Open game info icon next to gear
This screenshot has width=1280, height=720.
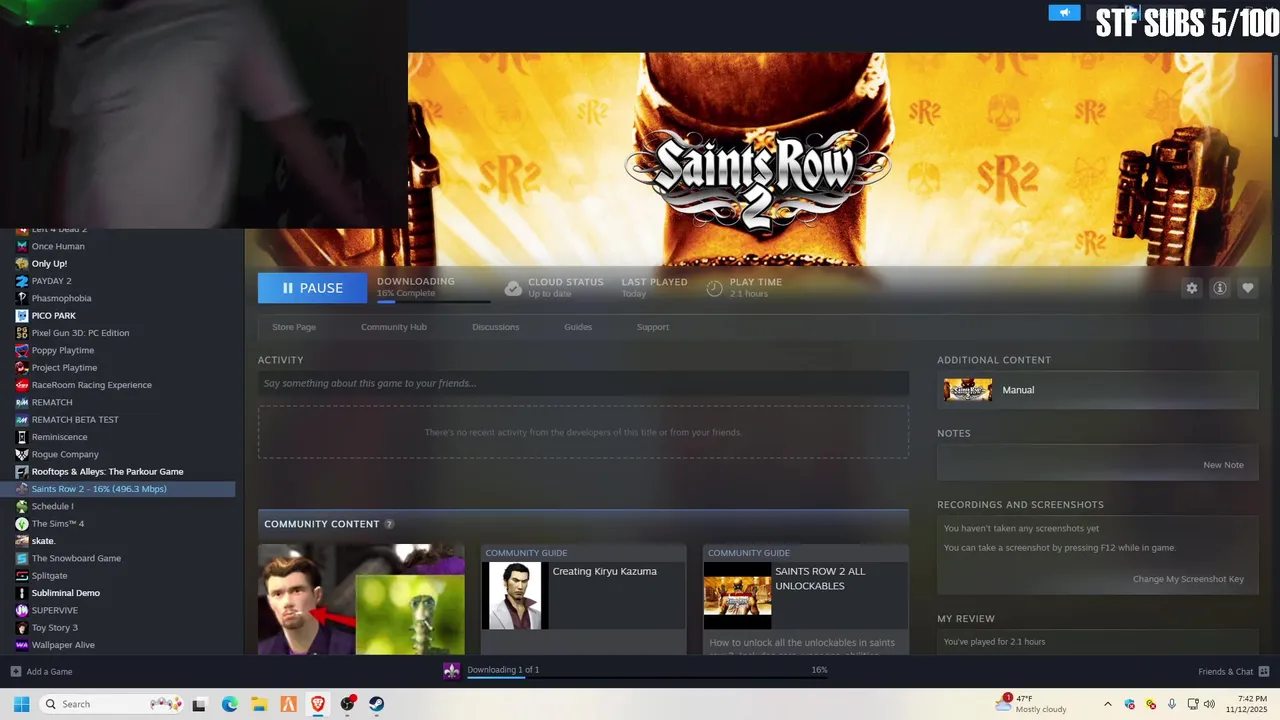click(1220, 288)
